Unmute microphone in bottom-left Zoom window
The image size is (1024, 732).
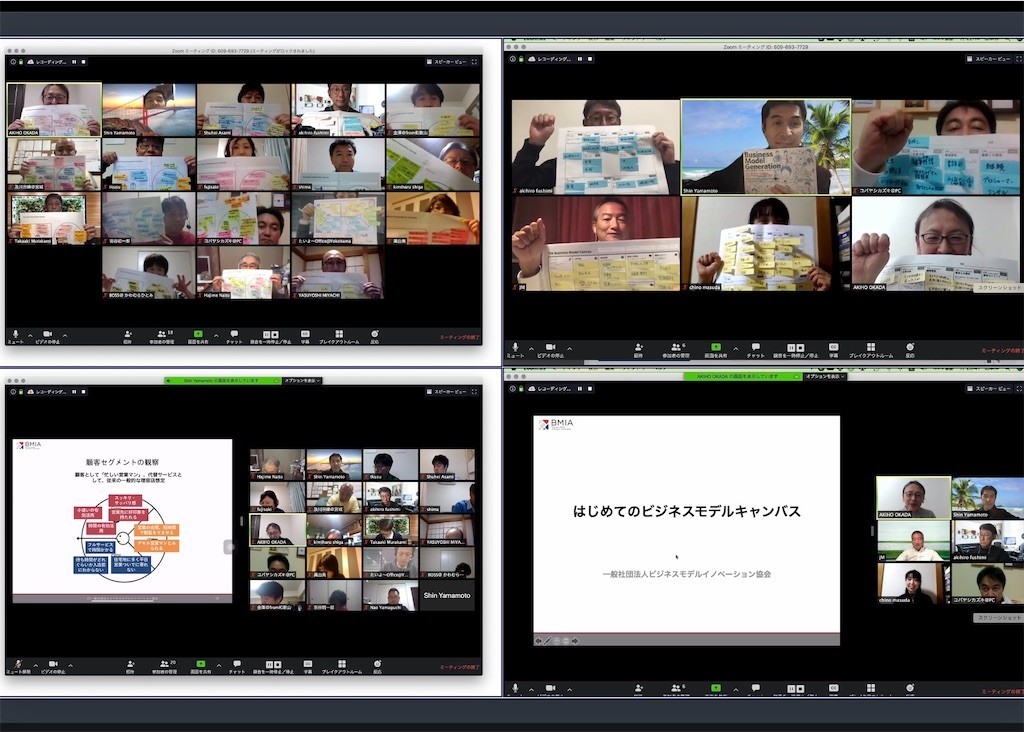18,666
